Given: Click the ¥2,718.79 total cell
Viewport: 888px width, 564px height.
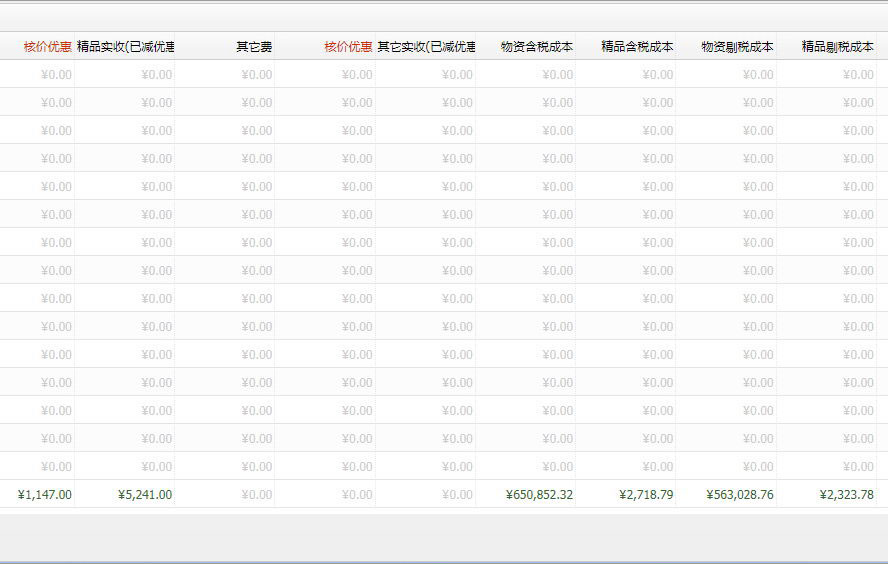Looking at the screenshot, I should pyautogui.click(x=646, y=494).
